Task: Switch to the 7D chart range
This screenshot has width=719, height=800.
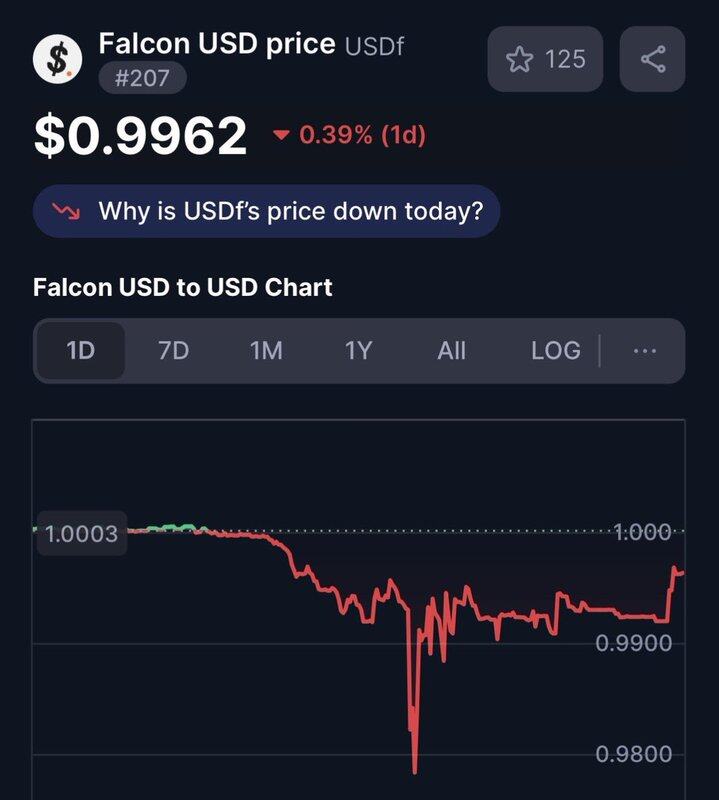Action: (x=173, y=351)
